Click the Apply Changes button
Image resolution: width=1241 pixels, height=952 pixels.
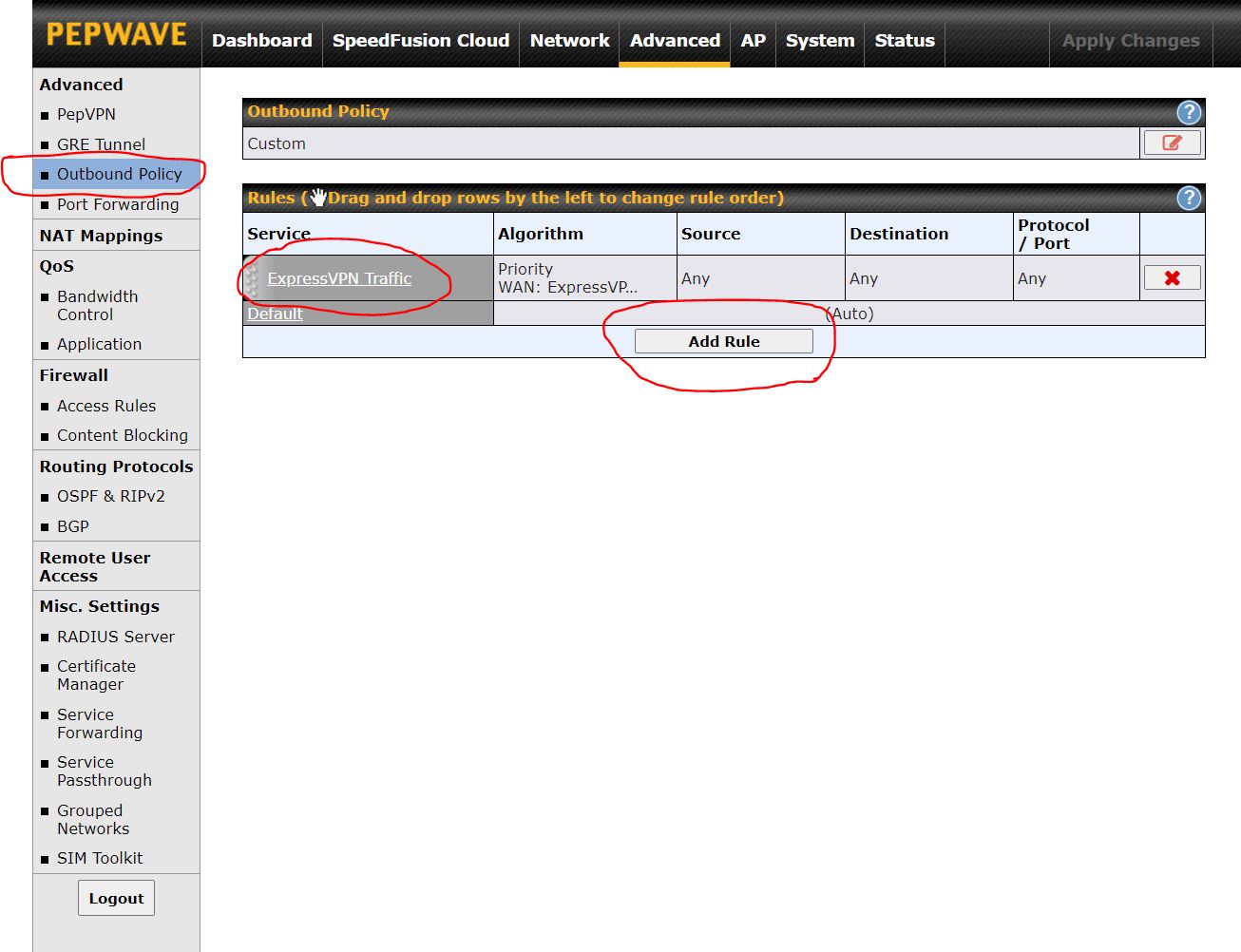coord(1130,41)
